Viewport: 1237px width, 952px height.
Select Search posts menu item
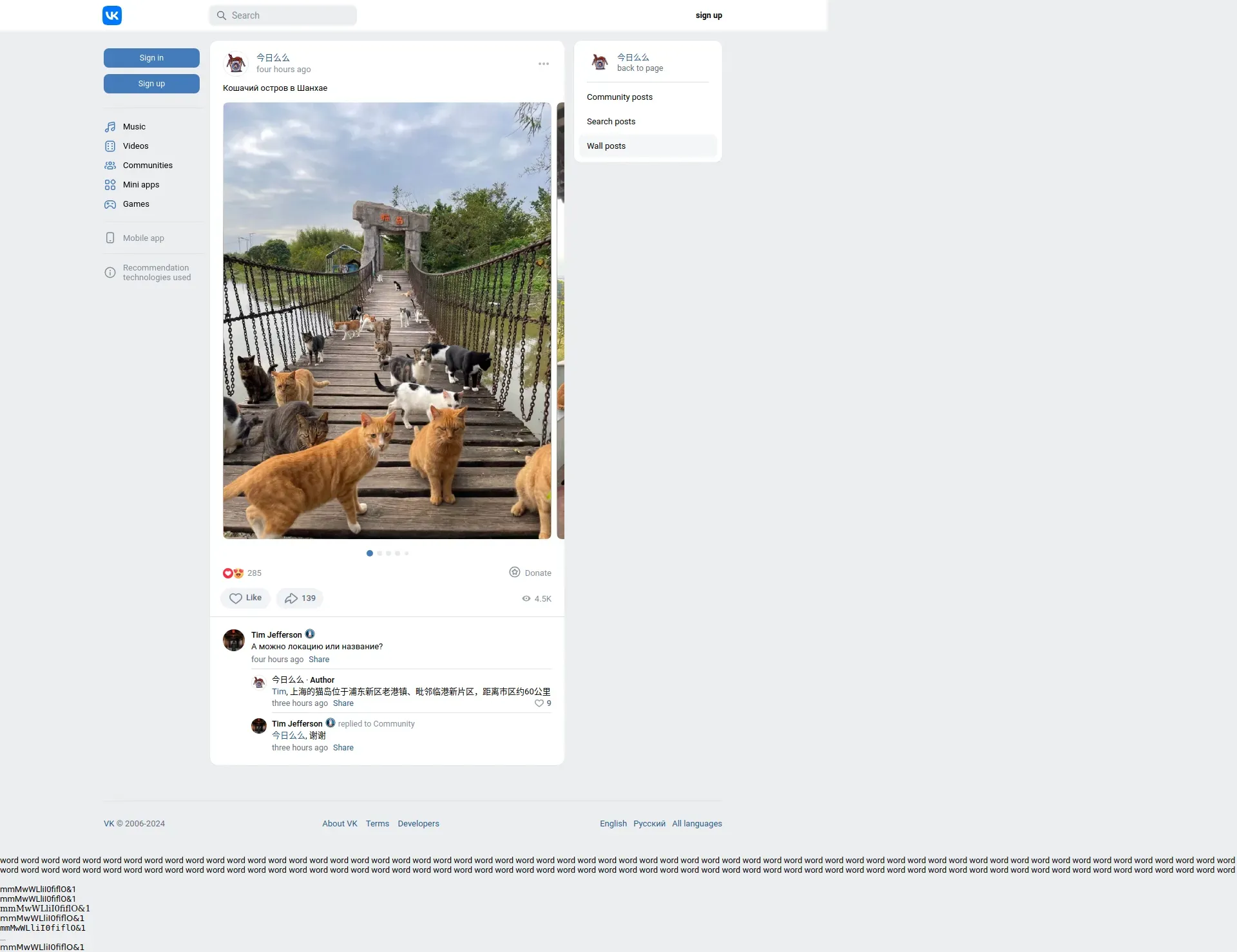tap(611, 122)
